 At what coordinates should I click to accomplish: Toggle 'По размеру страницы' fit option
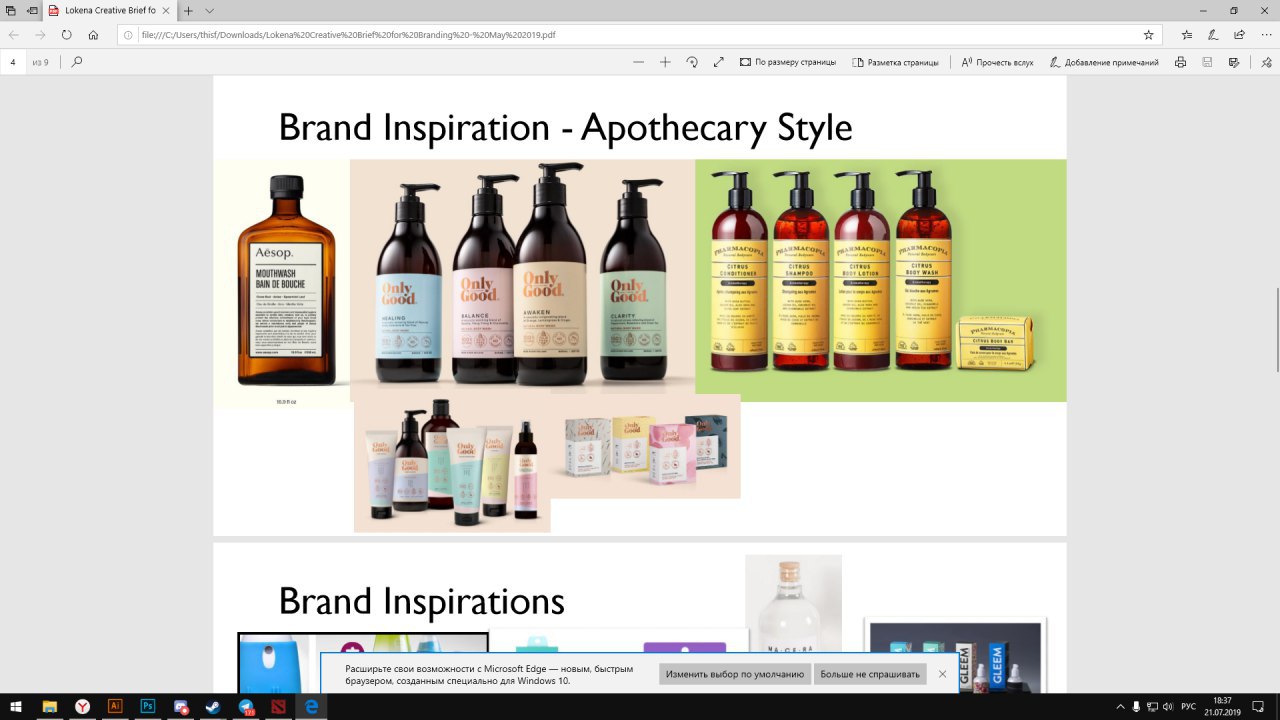coord(788,62)
